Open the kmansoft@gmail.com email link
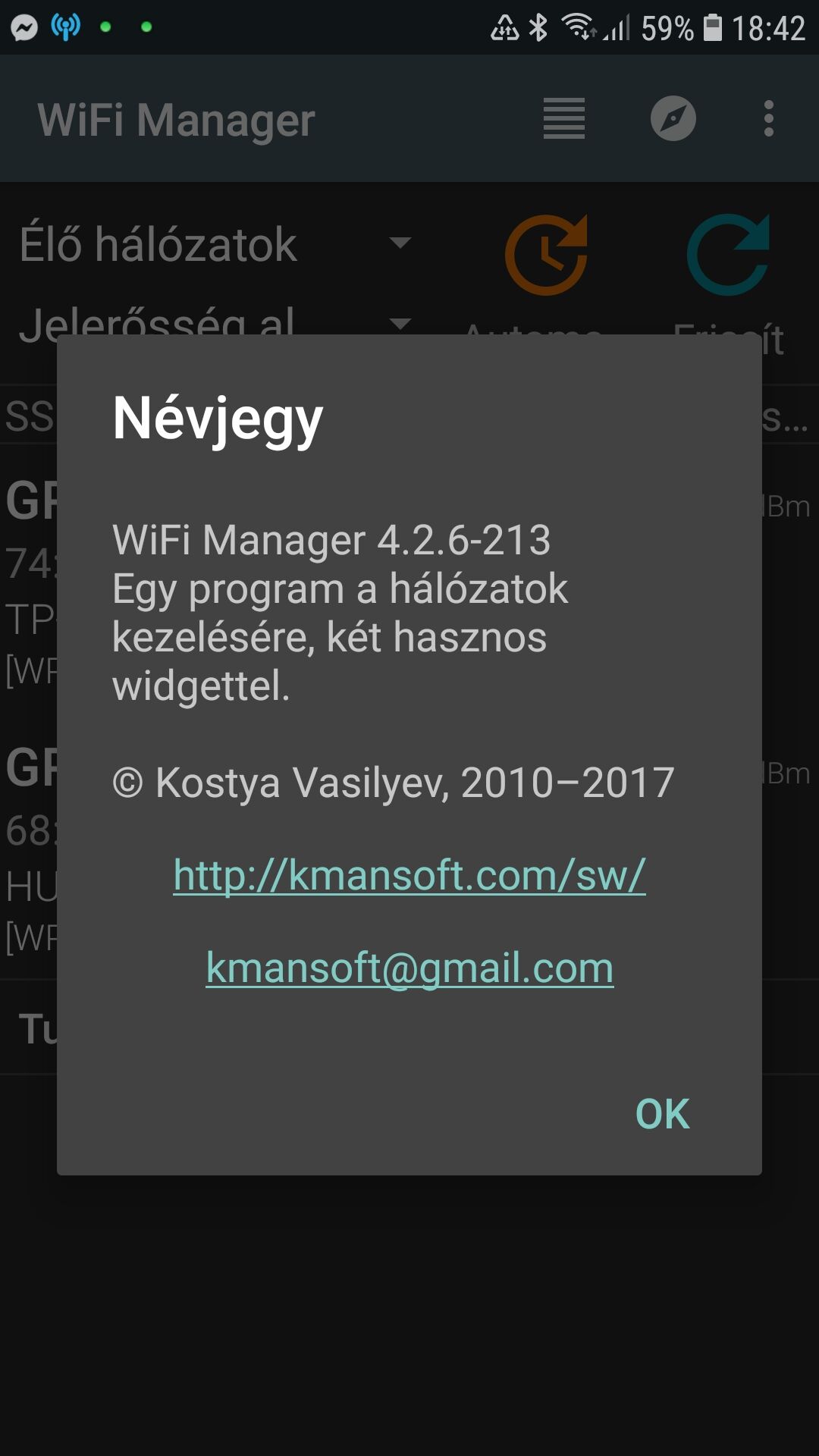This screenshot has width=819, height=1456. point(409,968)
